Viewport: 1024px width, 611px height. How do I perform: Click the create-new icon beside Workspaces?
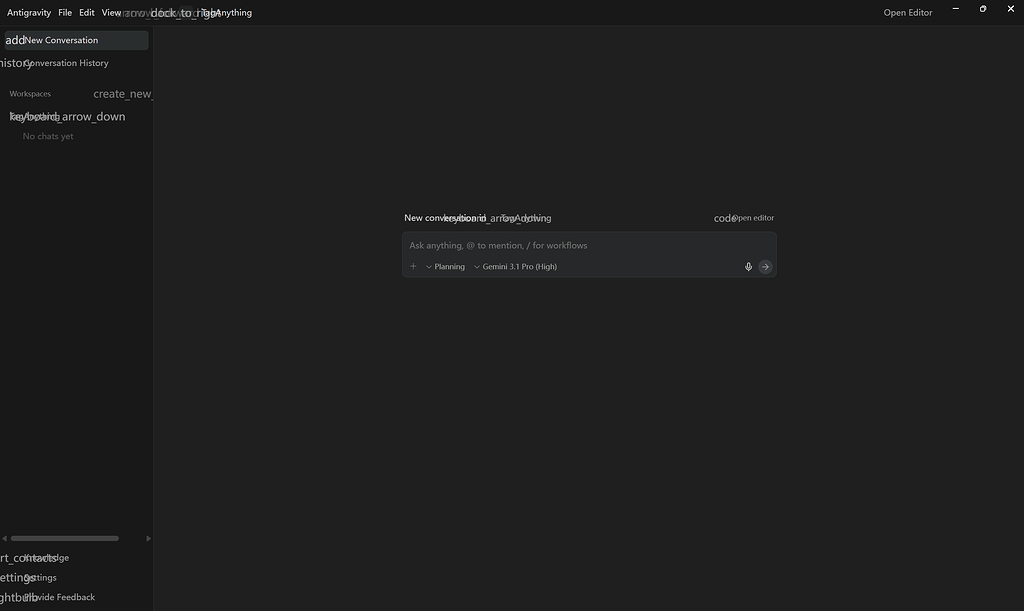[x=123, y=94]
